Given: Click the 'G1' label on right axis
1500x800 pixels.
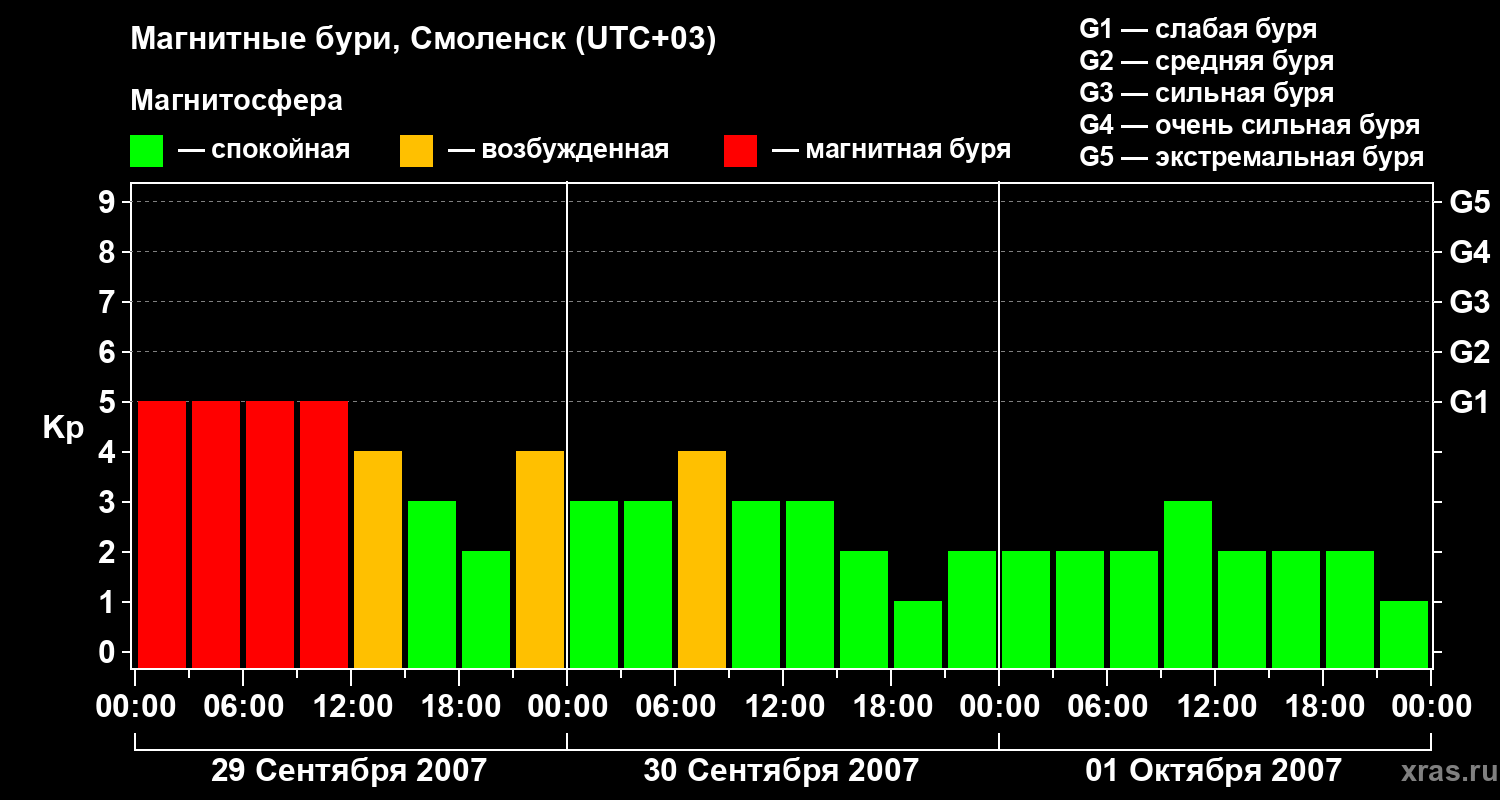Looking at the screenshot, I should click(1469, 403).
